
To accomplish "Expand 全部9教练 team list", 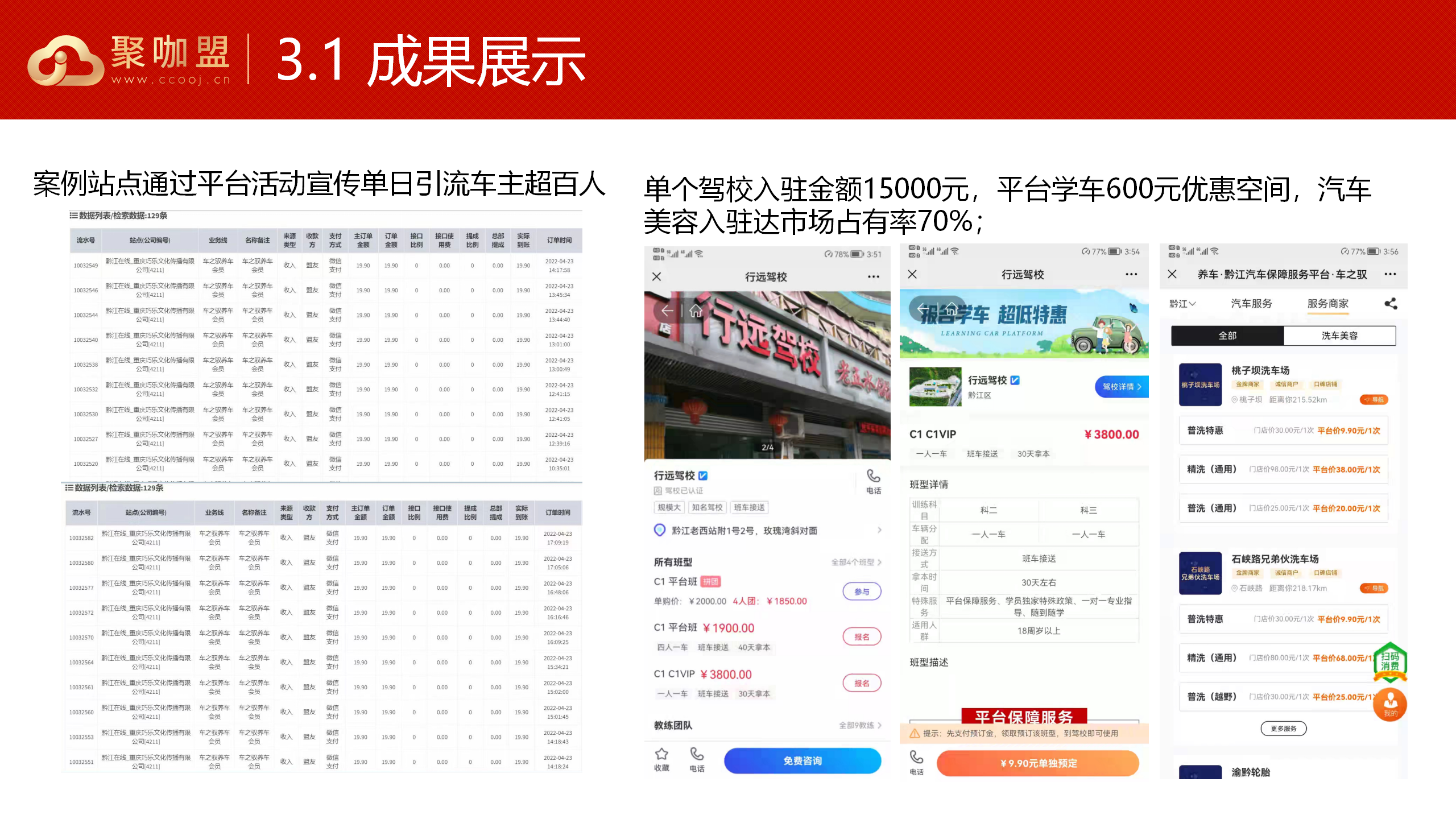I will (x=859, y=725).
